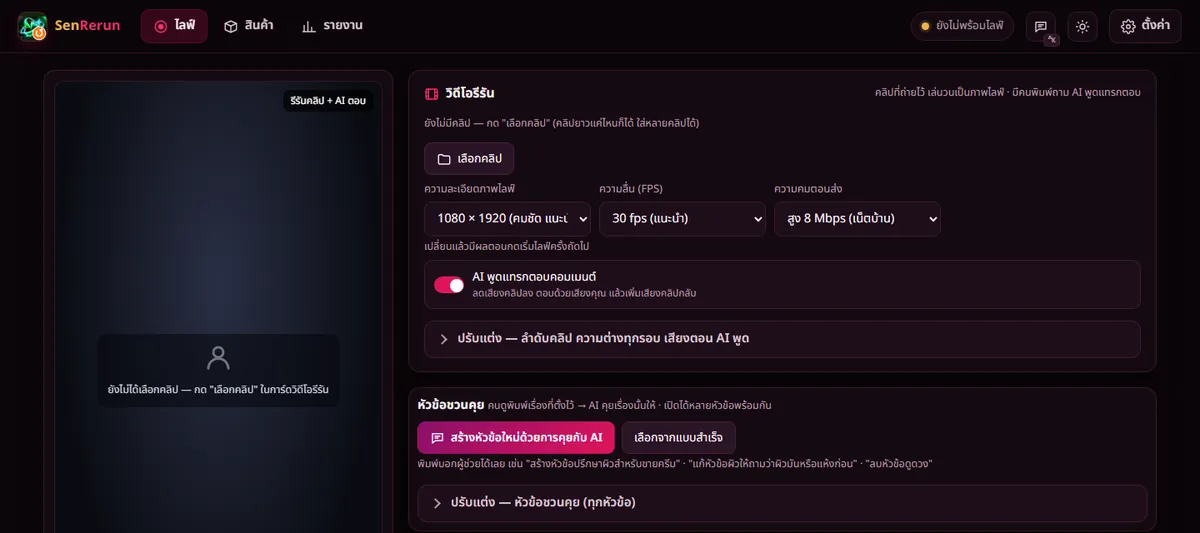This screenshot has height=533, width=1200.
Task: Open the รายงาน tab
Action: (331, 26)
